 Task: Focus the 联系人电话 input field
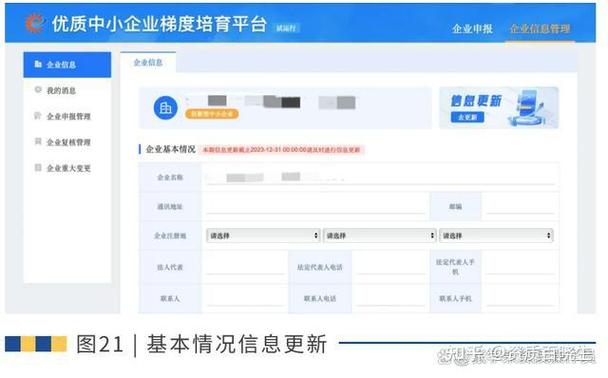click(390, 298)
